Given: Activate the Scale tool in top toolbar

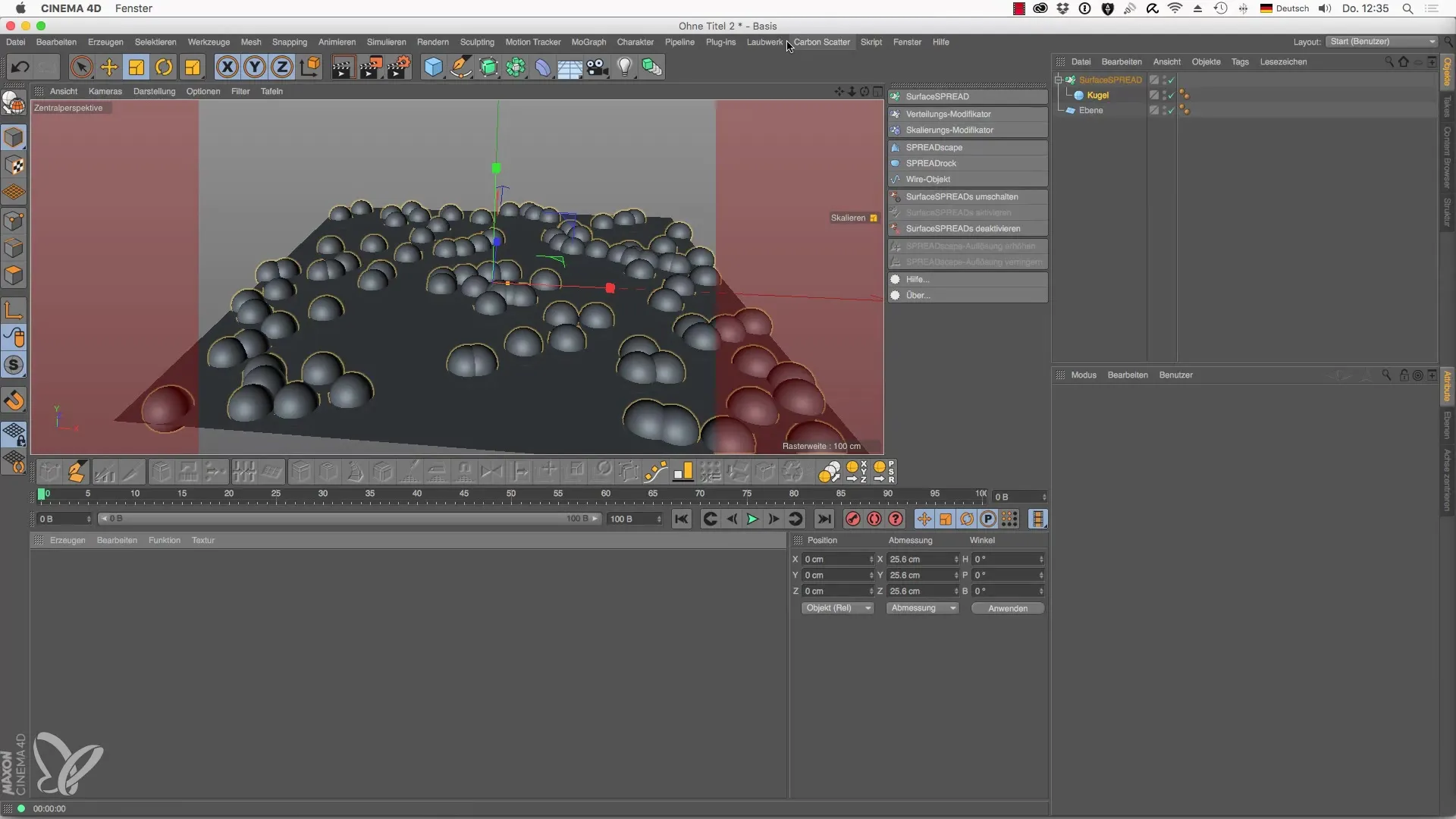Looking at the screenshot, I should (136, 67).
